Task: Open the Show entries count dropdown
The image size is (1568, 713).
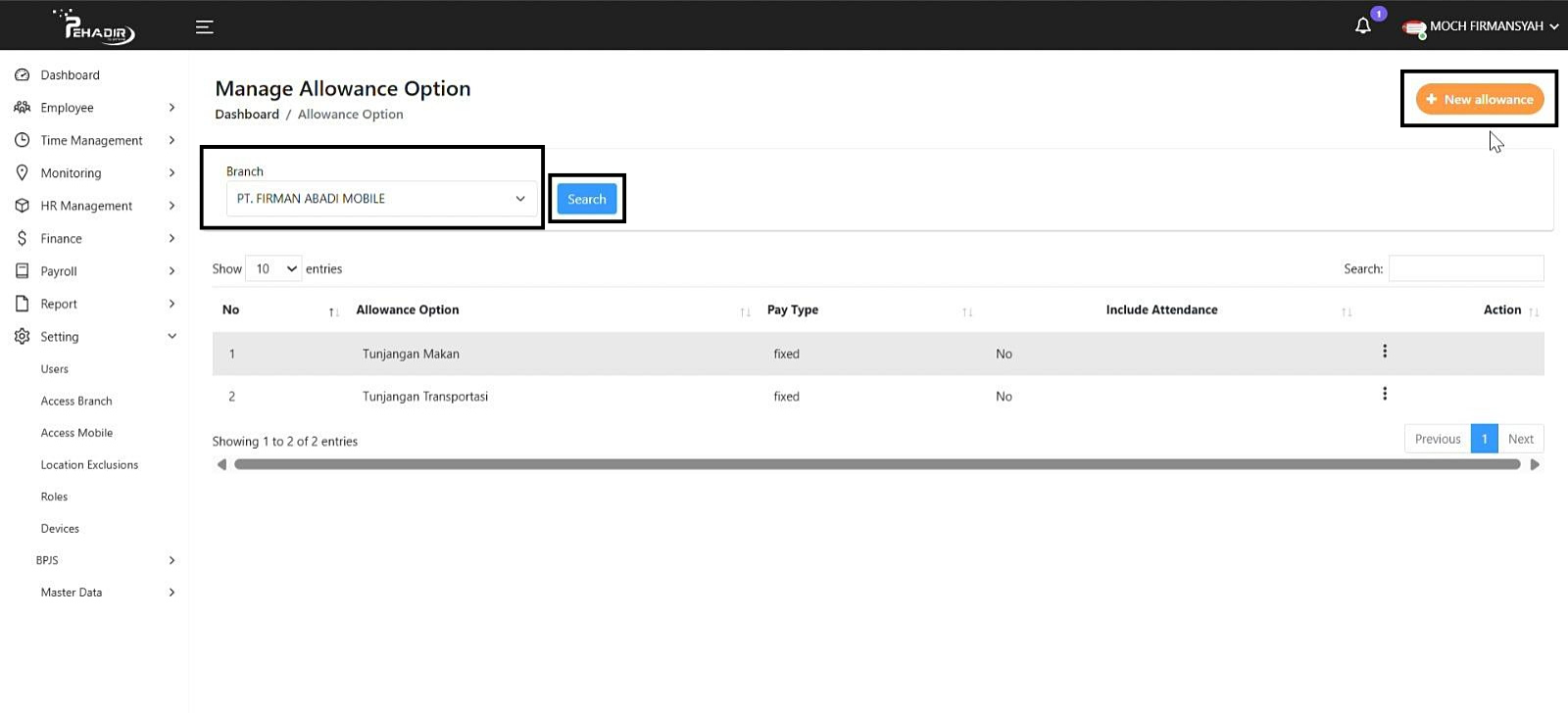Action: point(273,268)
